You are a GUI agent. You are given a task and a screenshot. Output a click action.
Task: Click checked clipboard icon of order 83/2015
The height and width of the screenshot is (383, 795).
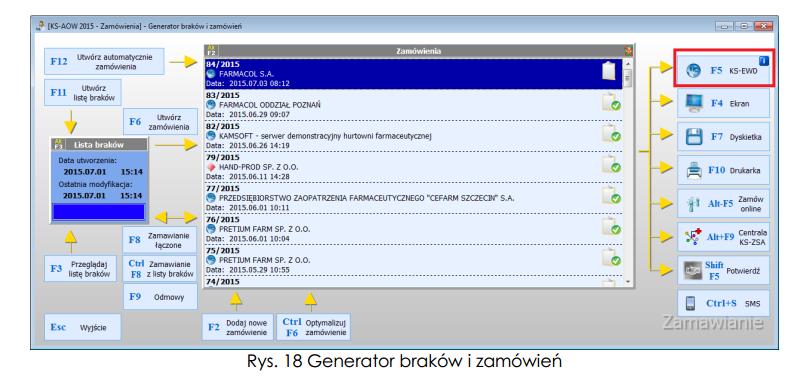pyautogui.click(x=611, y=102)
